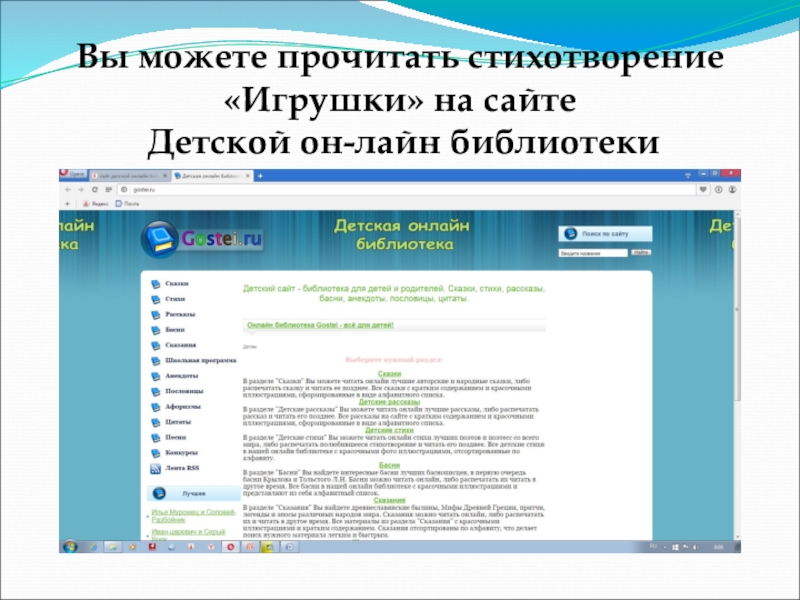Click the Найти search button
This screenshot has width=800, height=600.
641,253
